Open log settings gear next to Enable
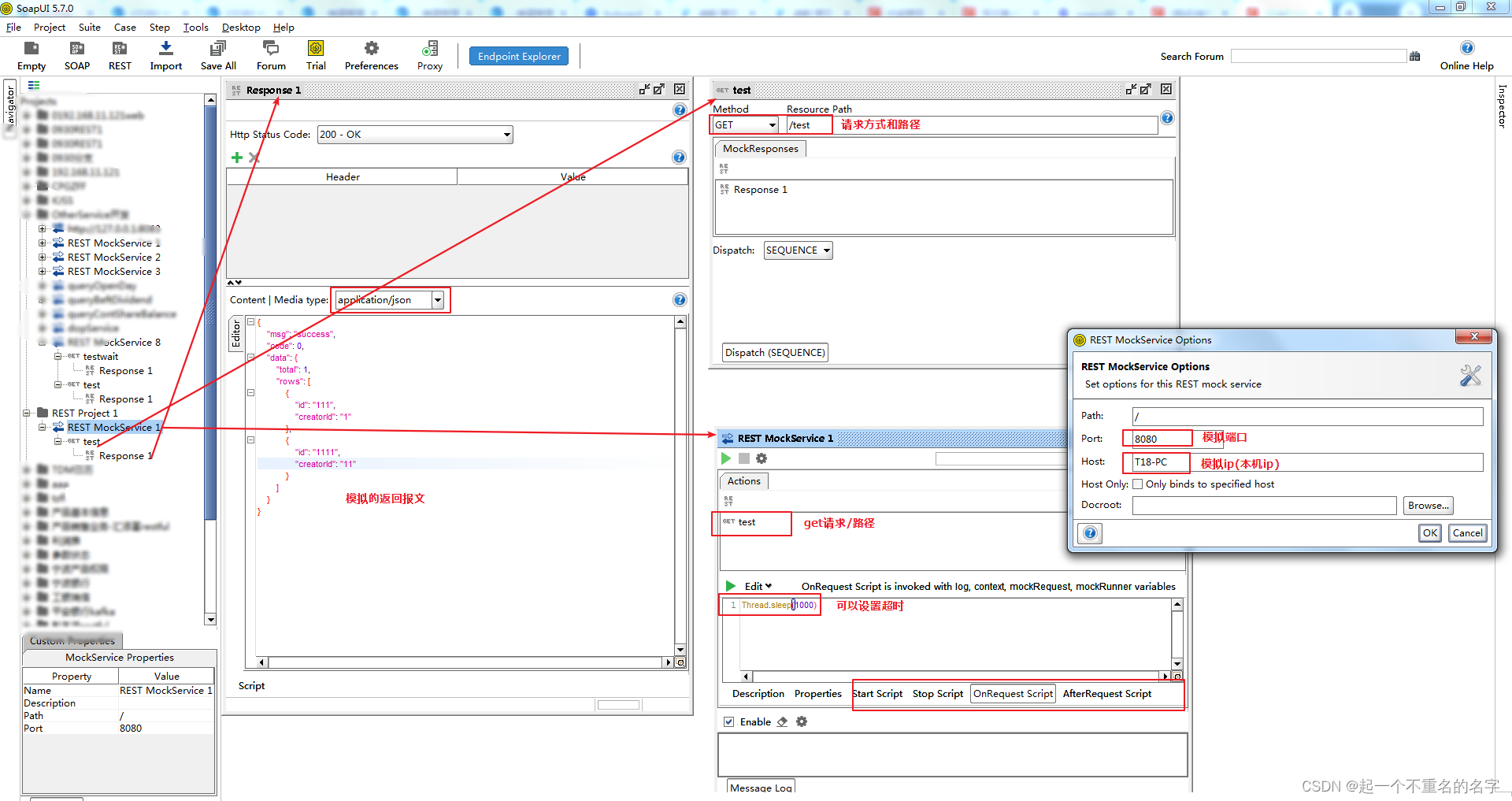 [802, 721]
